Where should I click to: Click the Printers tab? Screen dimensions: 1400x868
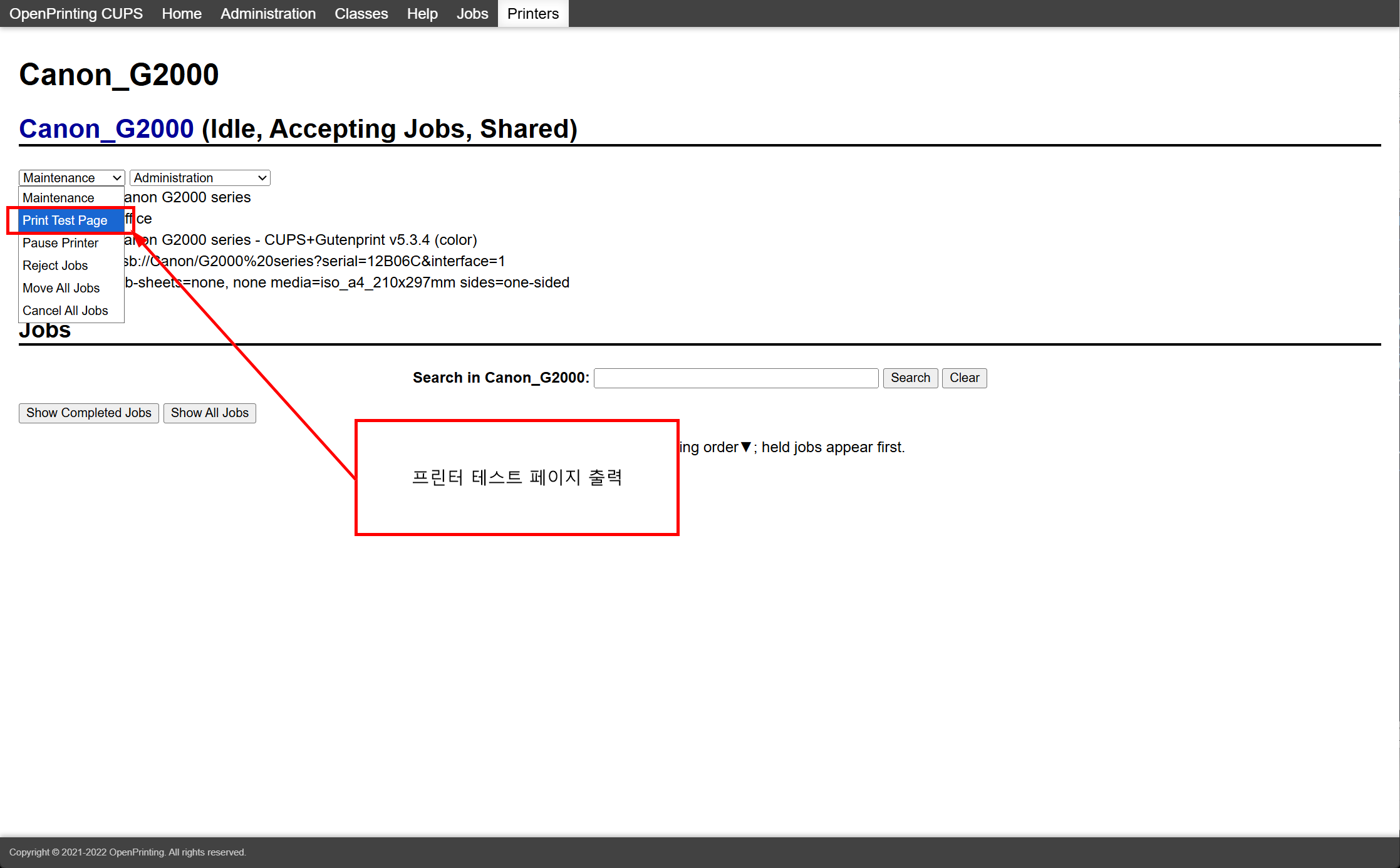pyautogui.click(x=532, y=14)
